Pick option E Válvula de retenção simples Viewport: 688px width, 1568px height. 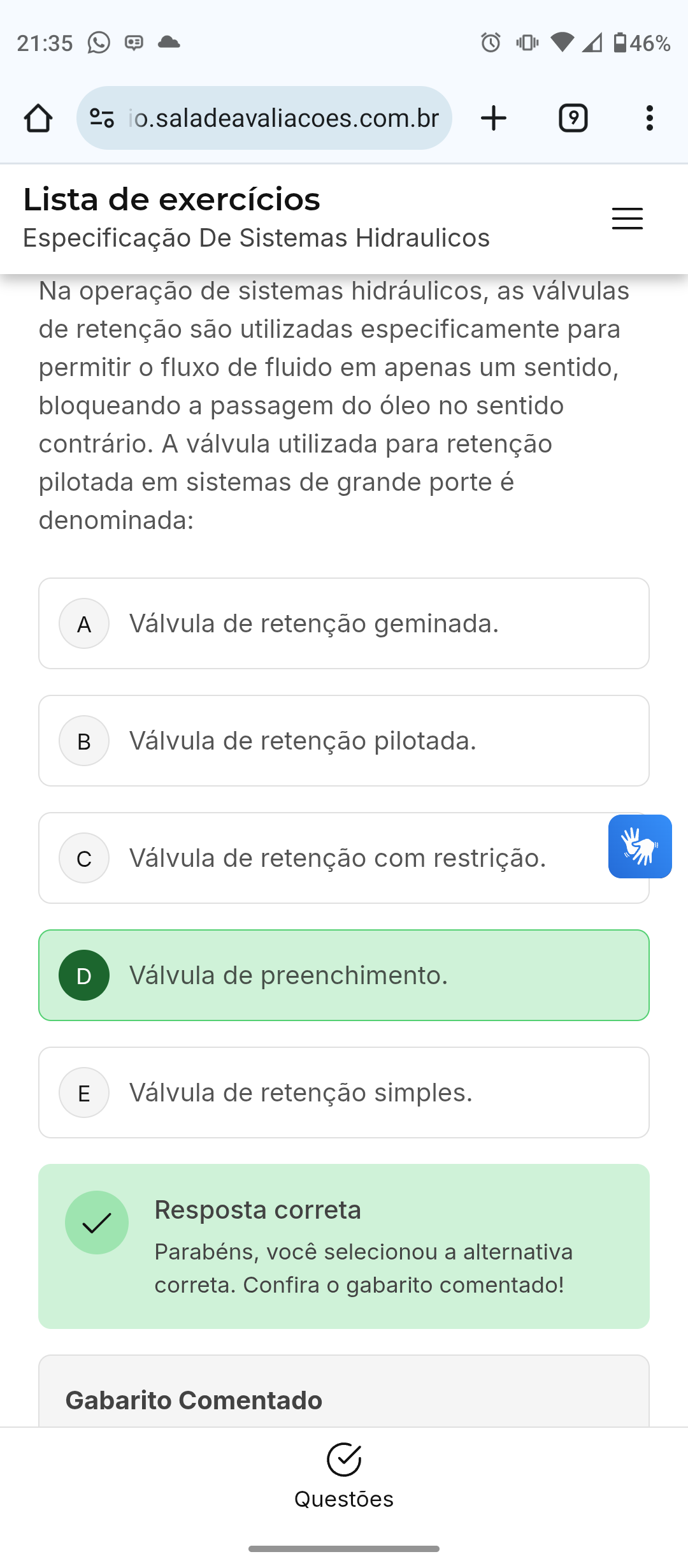344,1093
